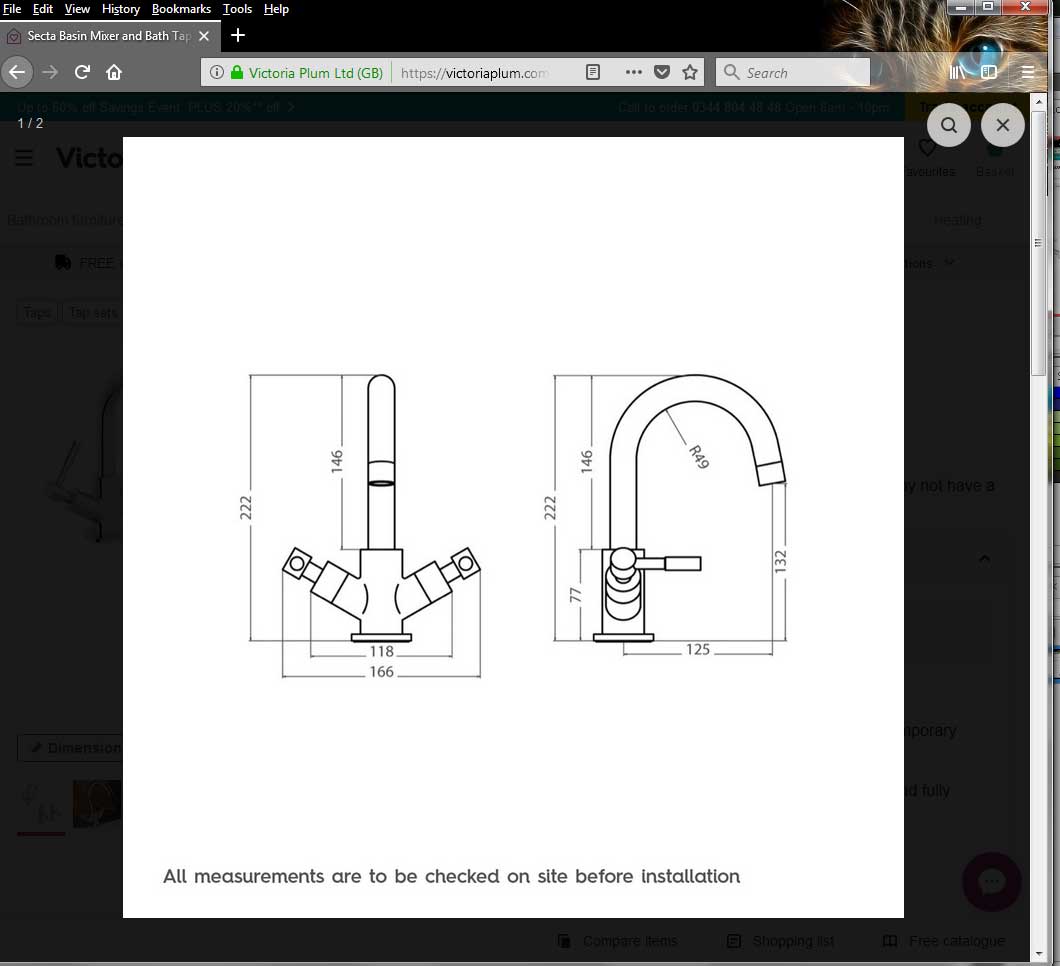The height and width of the screenshot is (966, 1060).
Task: Click the victoriaplum.com address URL field
Action: point(480,72)
